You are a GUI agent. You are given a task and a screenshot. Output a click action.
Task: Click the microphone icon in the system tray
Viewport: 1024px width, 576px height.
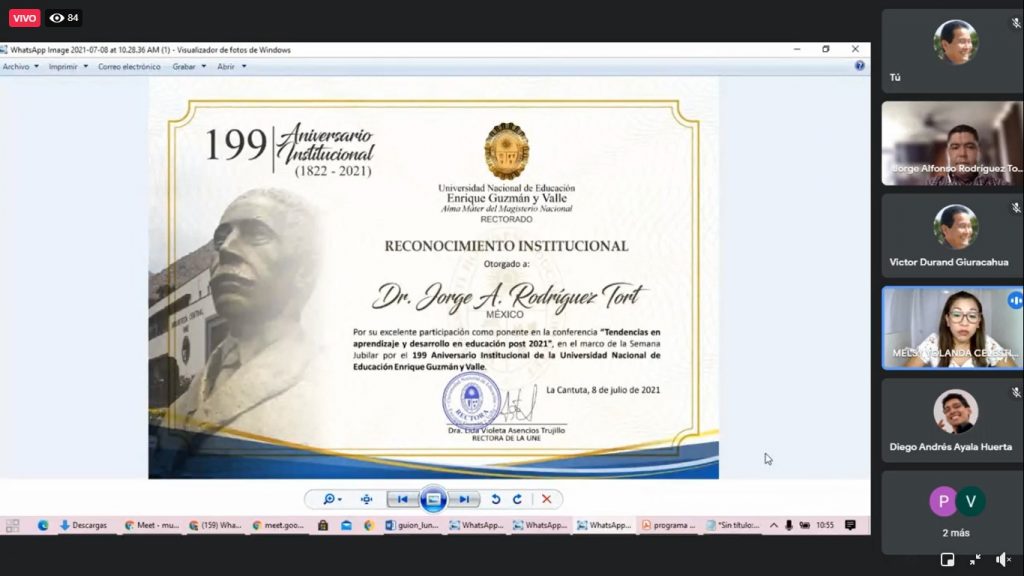click(x=789, y=525)
